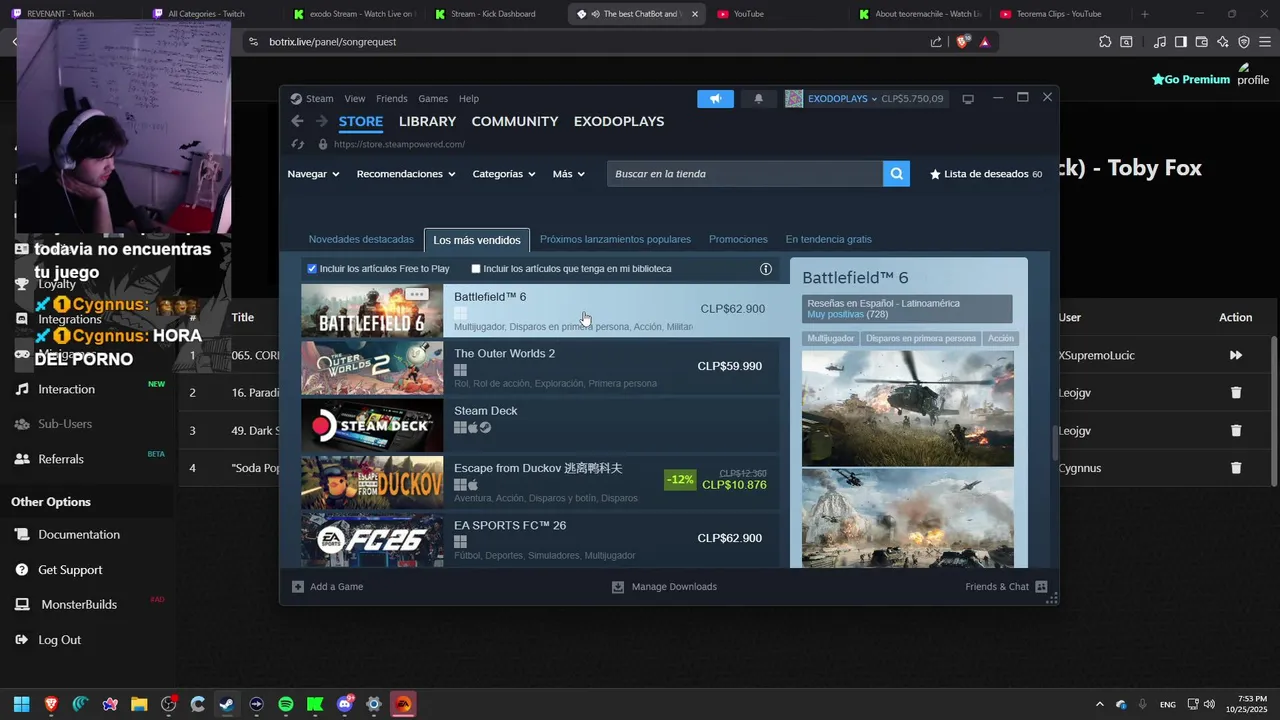
Task: Open the info icon beside library filter
Action: pos(766,269)
